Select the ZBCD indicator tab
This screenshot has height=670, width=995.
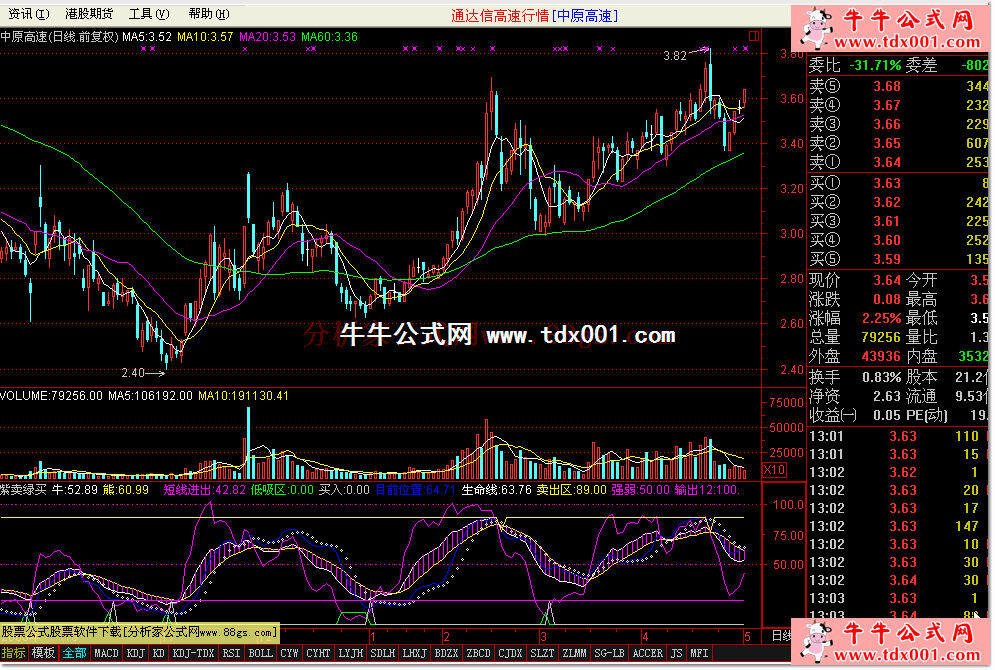478,653
